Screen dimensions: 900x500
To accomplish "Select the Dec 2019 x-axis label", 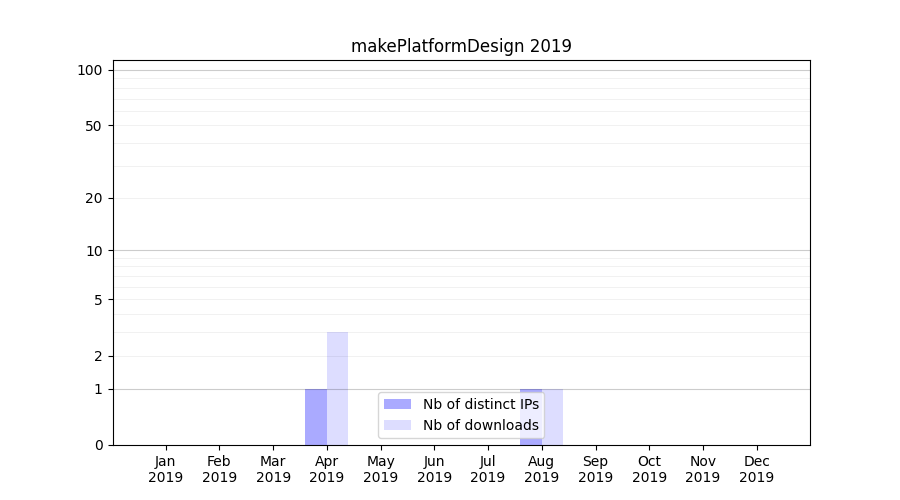I will [x=756, y=469].
